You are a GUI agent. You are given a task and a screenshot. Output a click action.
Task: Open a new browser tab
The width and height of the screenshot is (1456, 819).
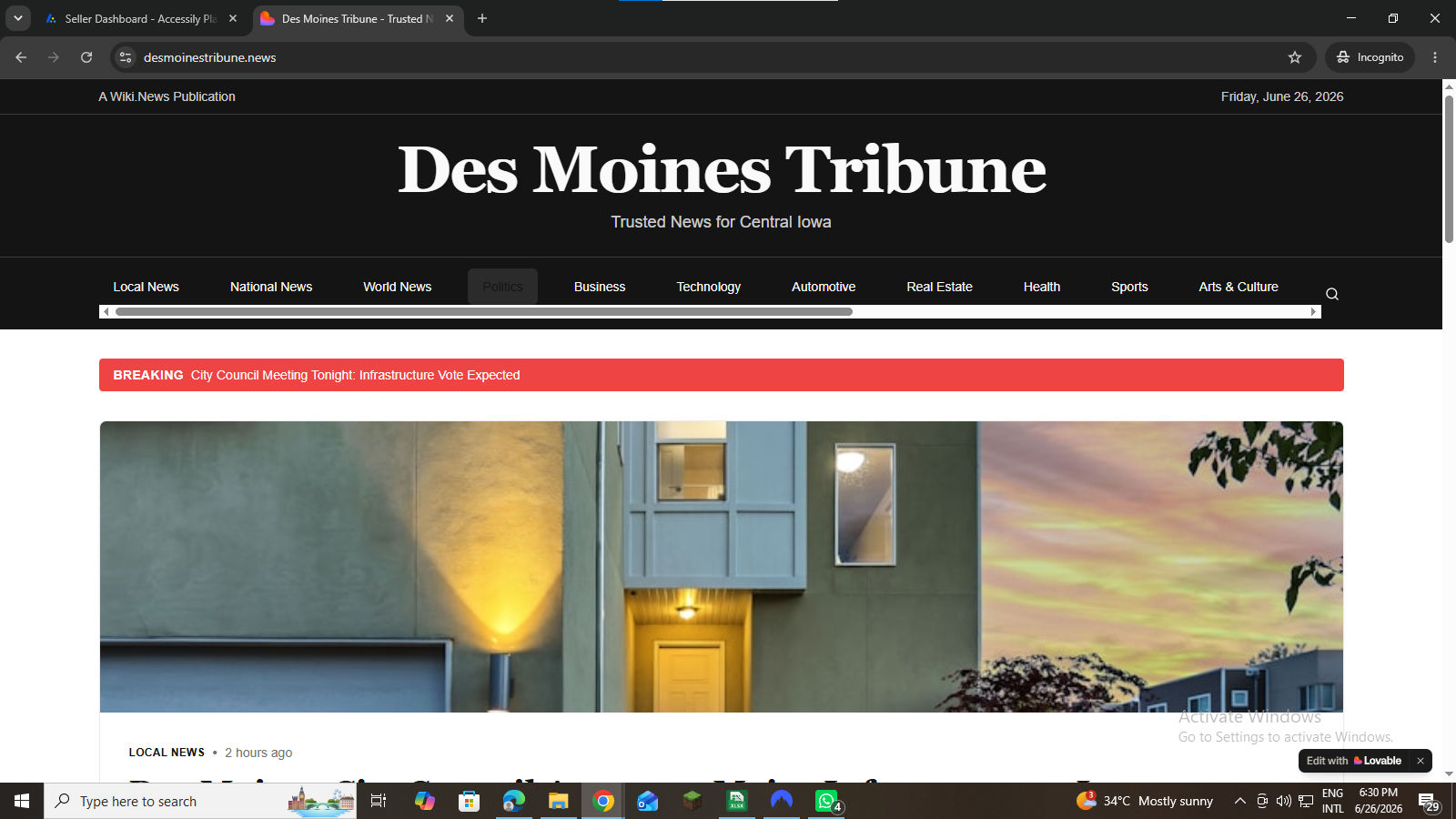pos(482,18)
